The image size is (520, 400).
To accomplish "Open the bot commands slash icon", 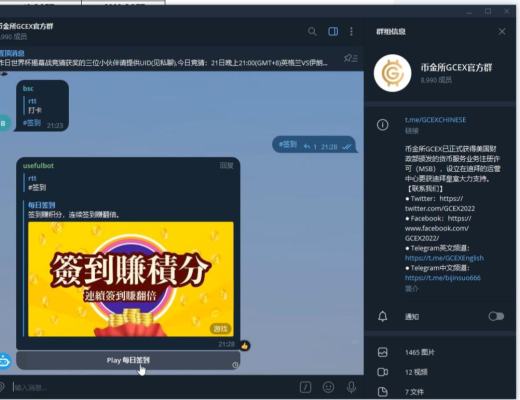I will point(305,387).
